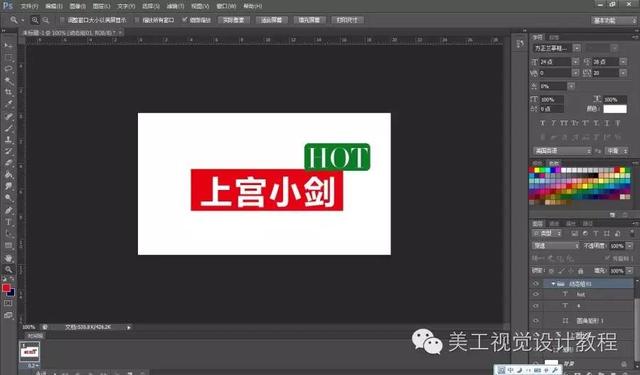Uncheck 细微缩放 checkbox
The image size is (640, 375).
185,20
